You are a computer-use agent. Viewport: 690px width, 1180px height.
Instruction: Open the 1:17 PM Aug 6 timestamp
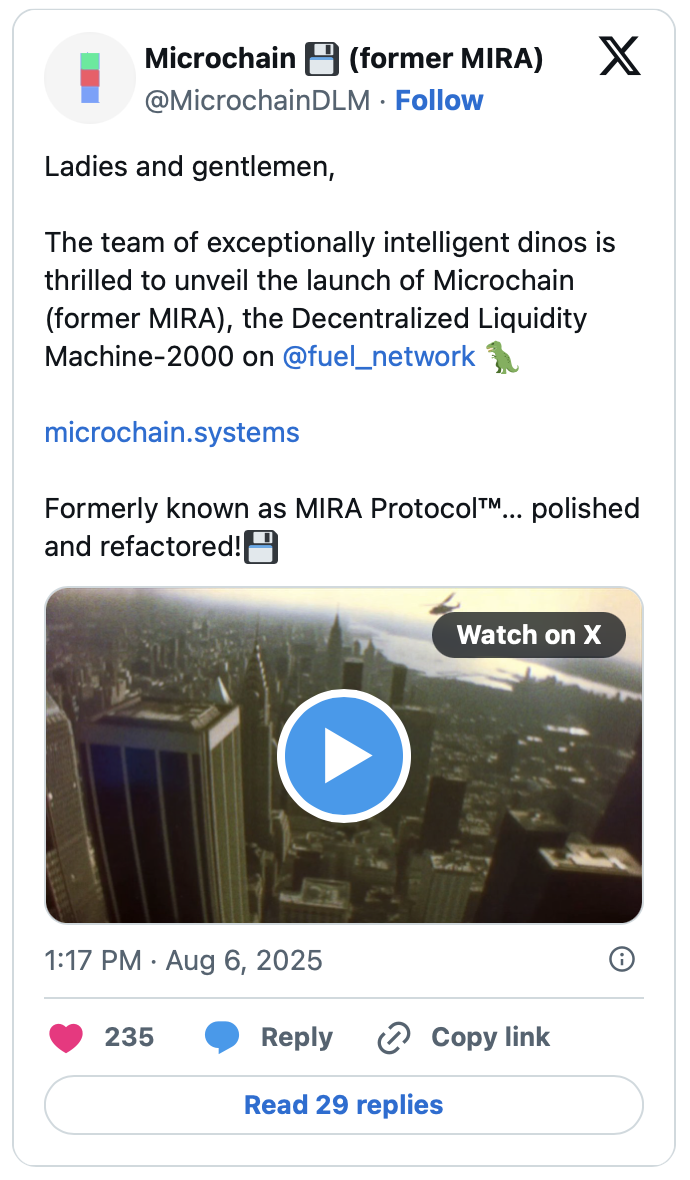184,961
